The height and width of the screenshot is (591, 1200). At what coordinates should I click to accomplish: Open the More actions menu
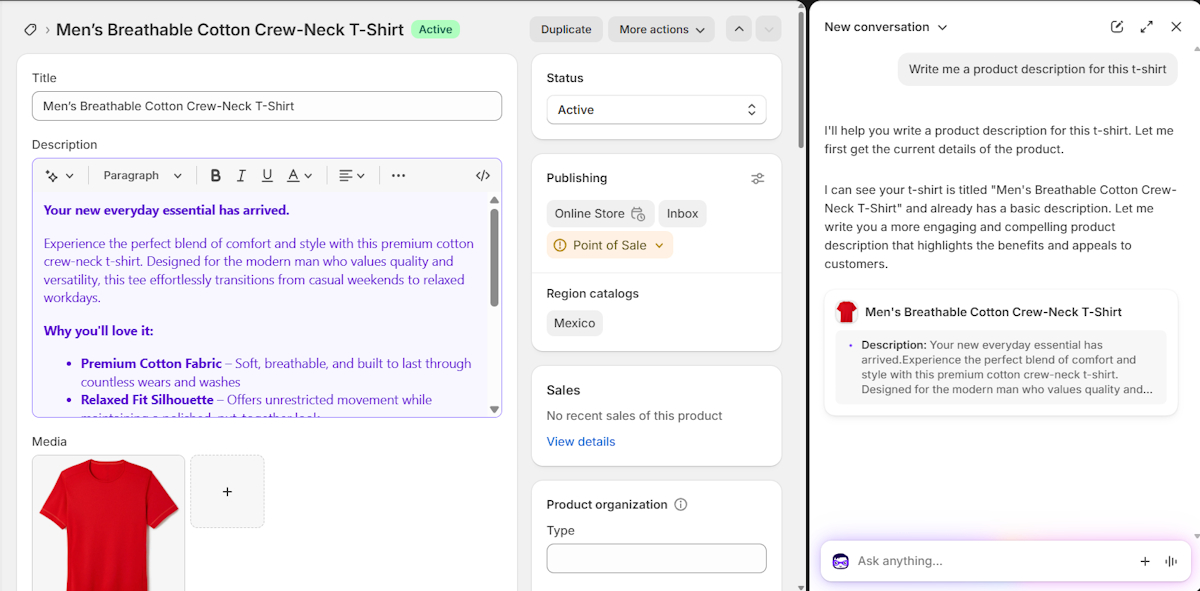click(x=661, y=29)
